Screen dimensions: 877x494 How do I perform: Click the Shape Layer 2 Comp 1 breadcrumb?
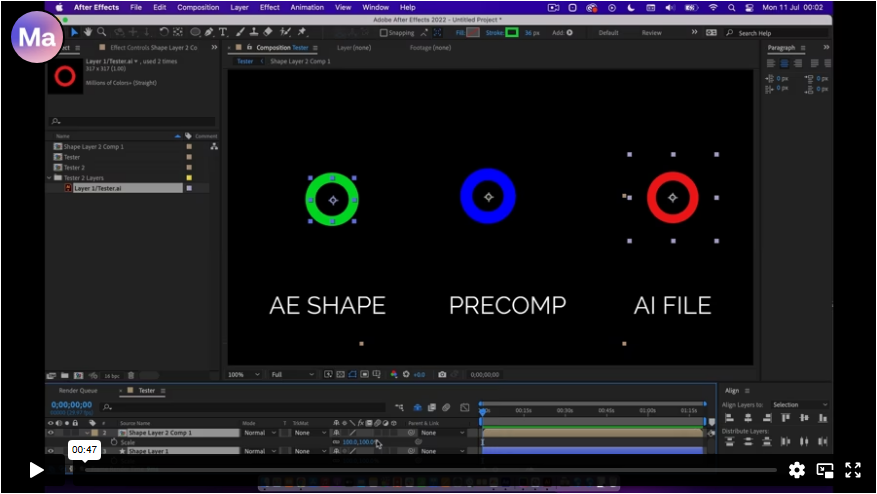(300, 61)
